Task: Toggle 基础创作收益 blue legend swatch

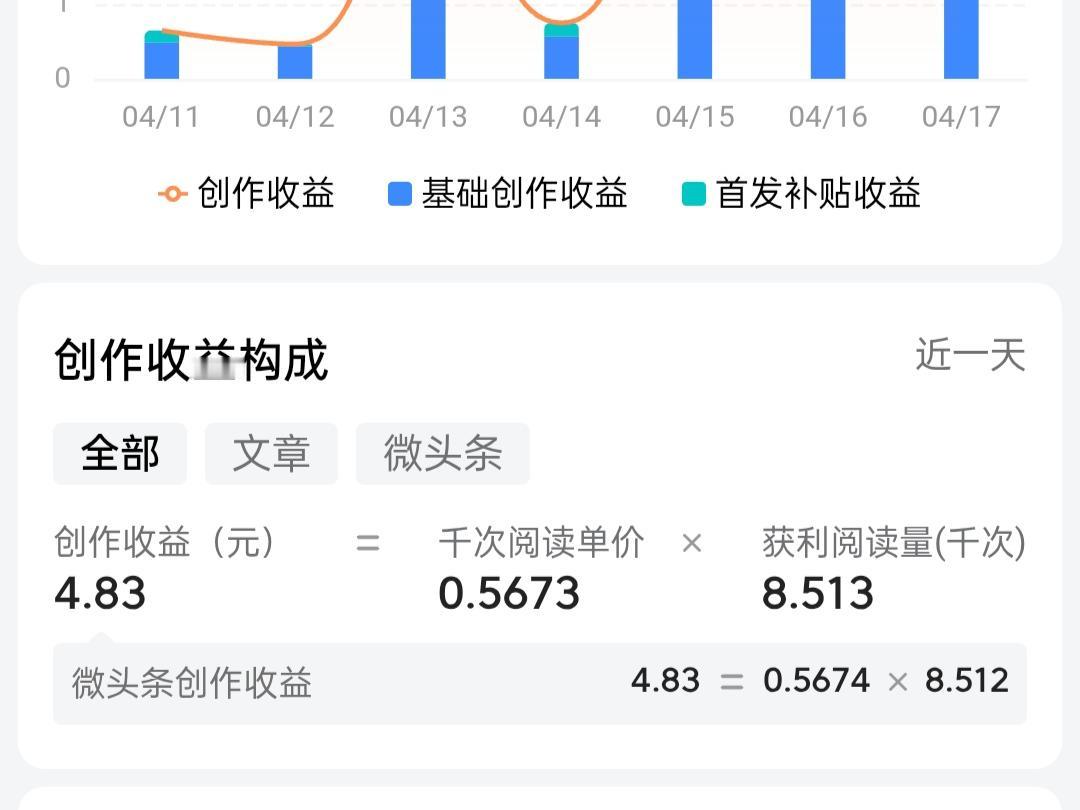Action: point(399,194)
